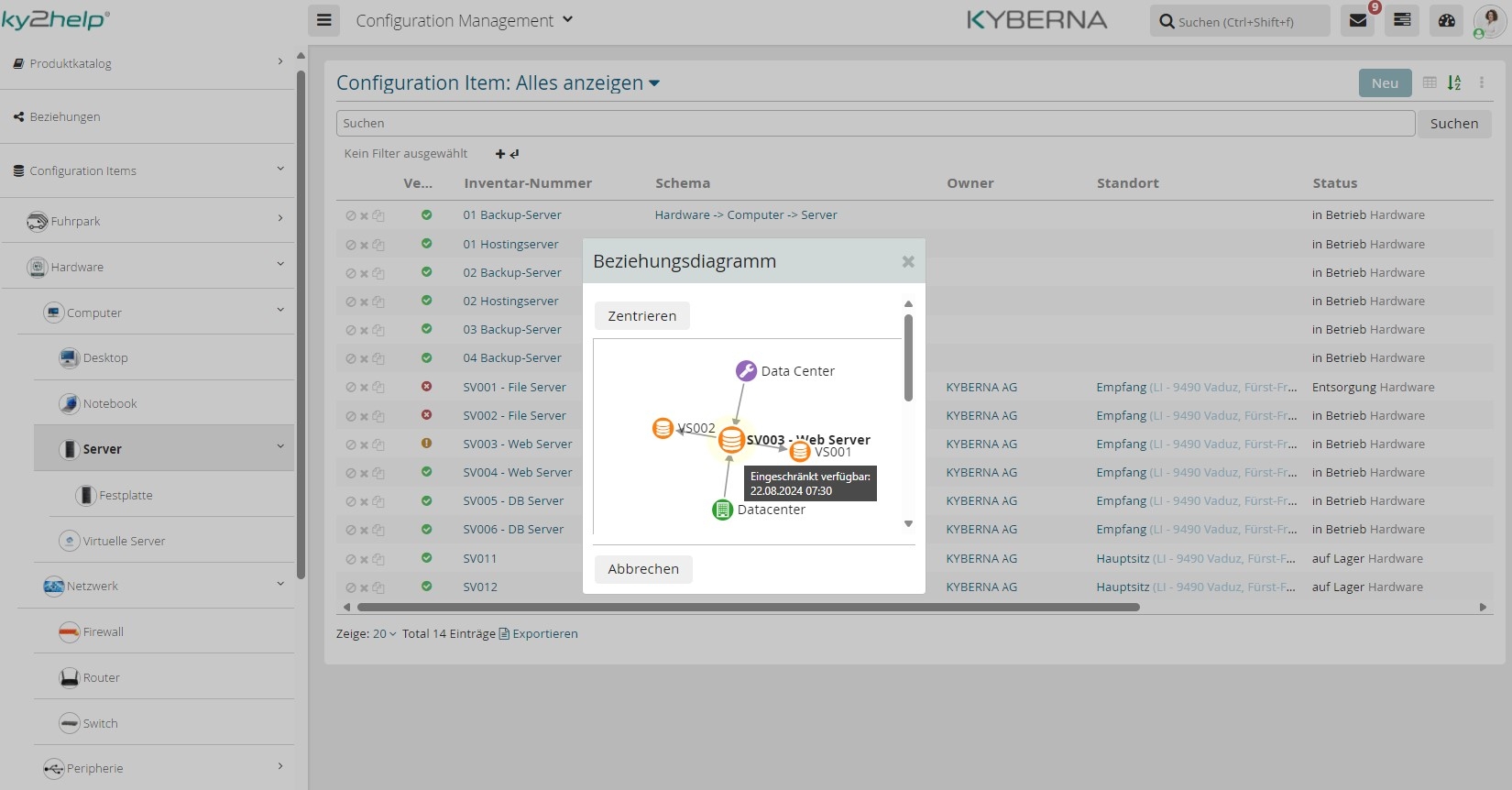Image resolution: width=1512 pixels, height=790 pixels.
Task: Click the Suchen button
Action: (1454, 124)
